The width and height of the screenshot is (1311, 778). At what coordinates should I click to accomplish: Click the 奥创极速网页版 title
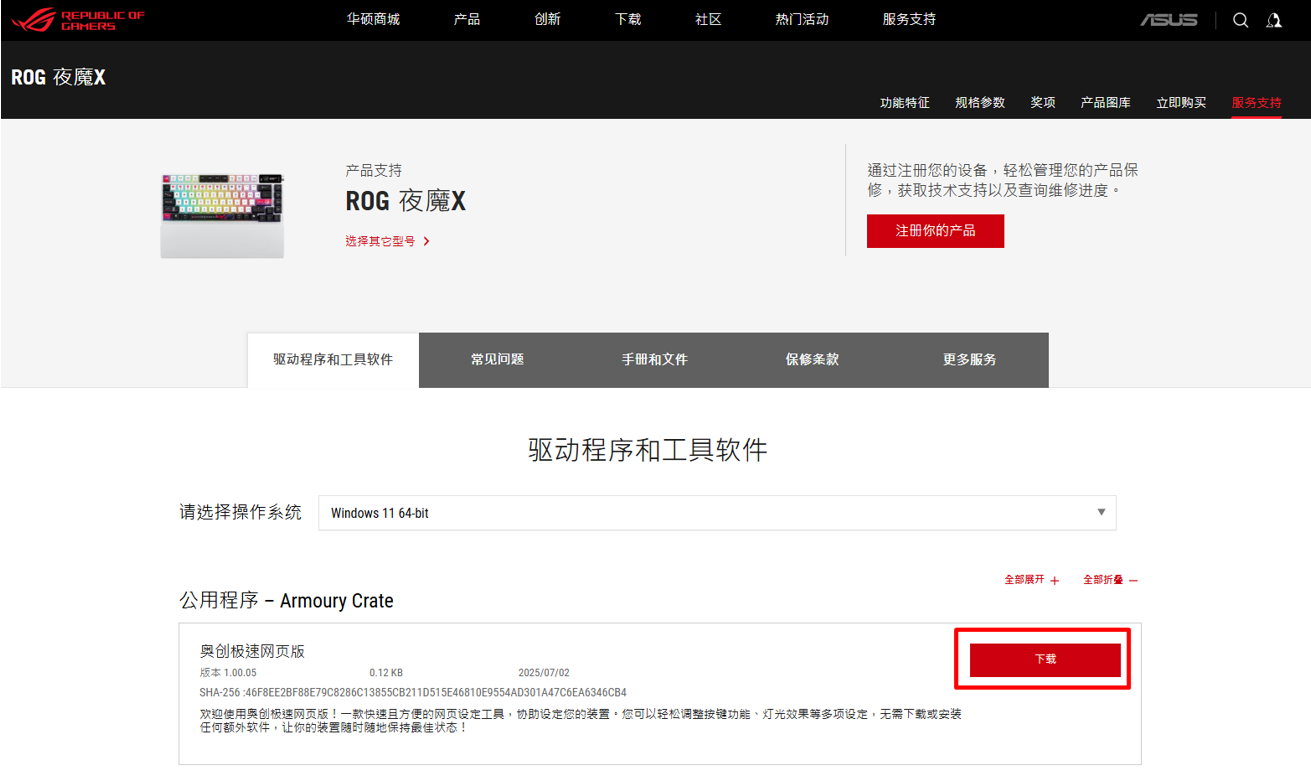click(x=252, y=651)
